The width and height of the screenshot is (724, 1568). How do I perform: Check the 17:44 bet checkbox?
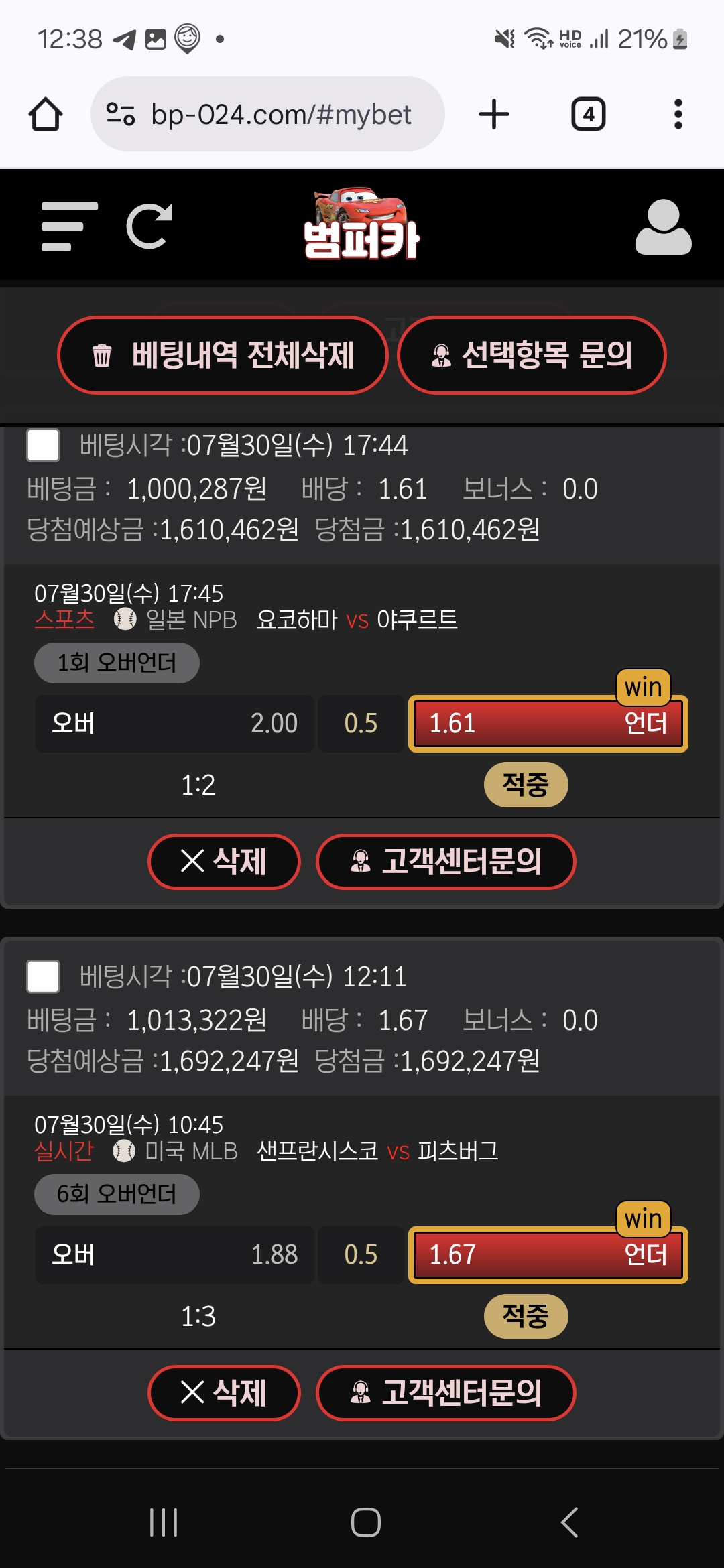pyautogui.click(x=43, y=445)
